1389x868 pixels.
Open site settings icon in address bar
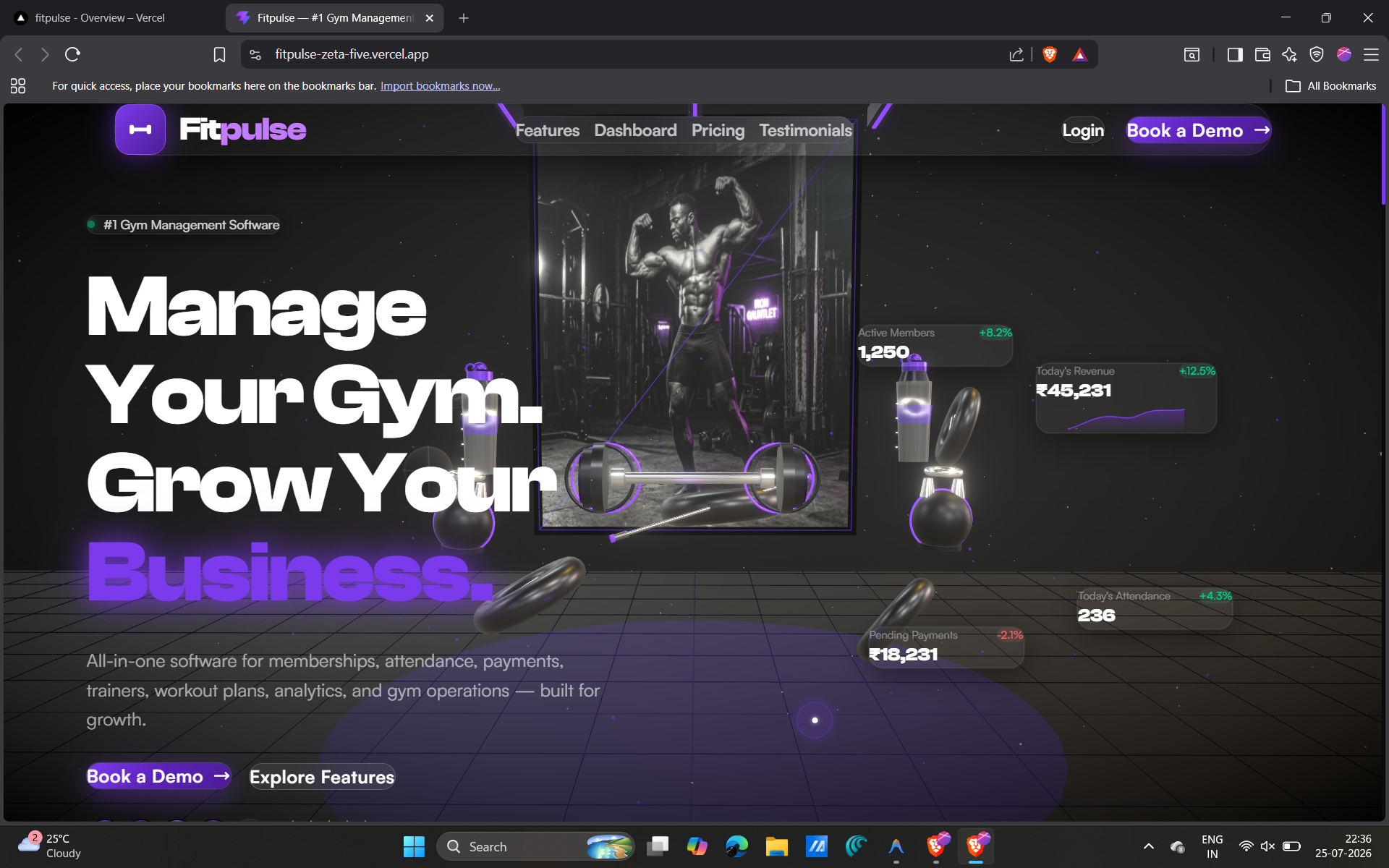[x=255, y=54]
